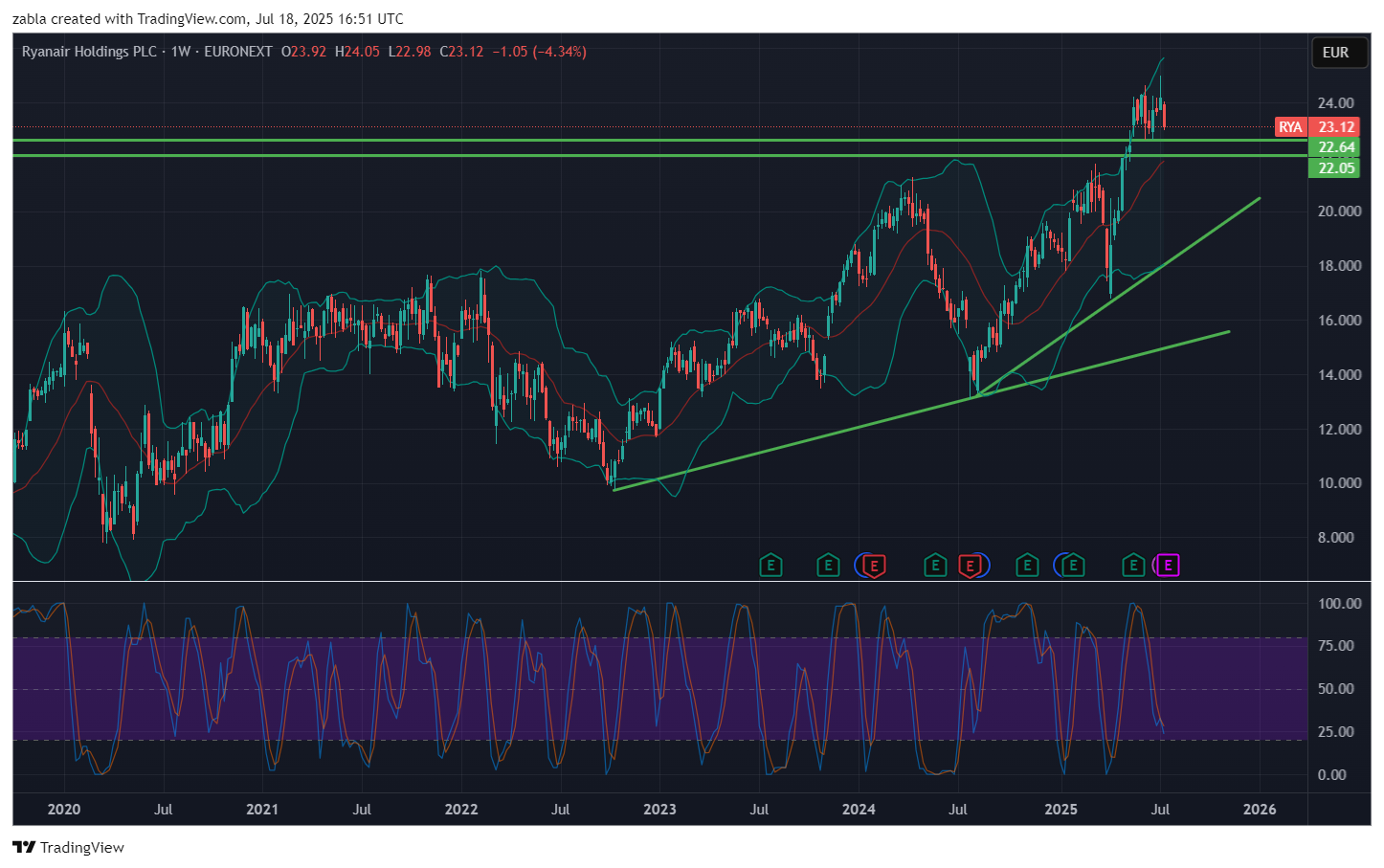Image resolution: width=1384 pixels, height=868 pixels.
Task: Click the close value C23.12
Action: pos(461,52)
